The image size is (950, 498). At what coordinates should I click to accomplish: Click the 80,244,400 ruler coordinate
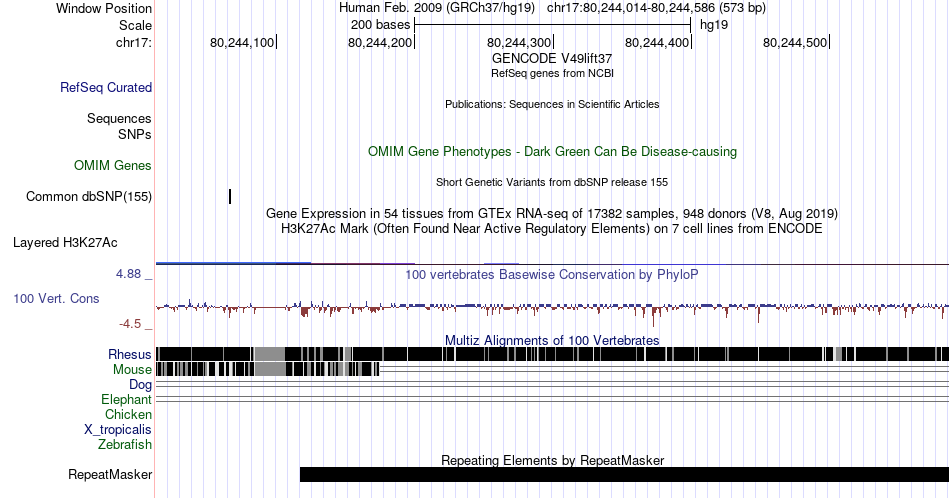click(657, 42)
